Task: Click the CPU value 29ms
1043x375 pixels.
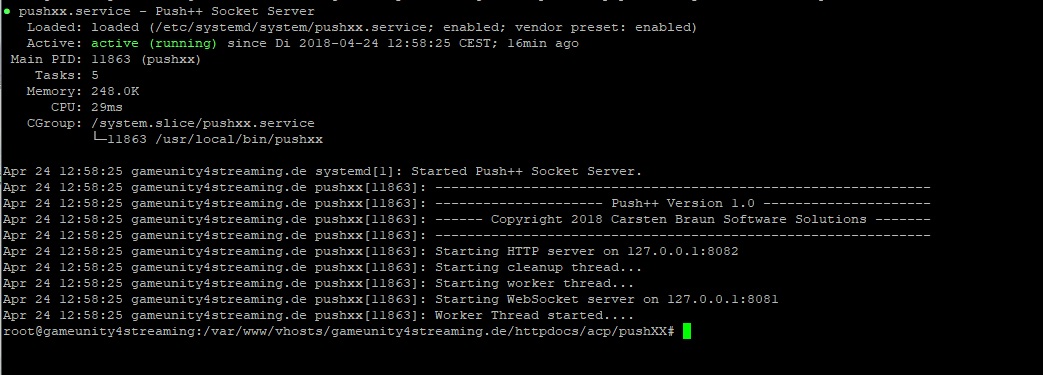Action: (x=106, y=107)
